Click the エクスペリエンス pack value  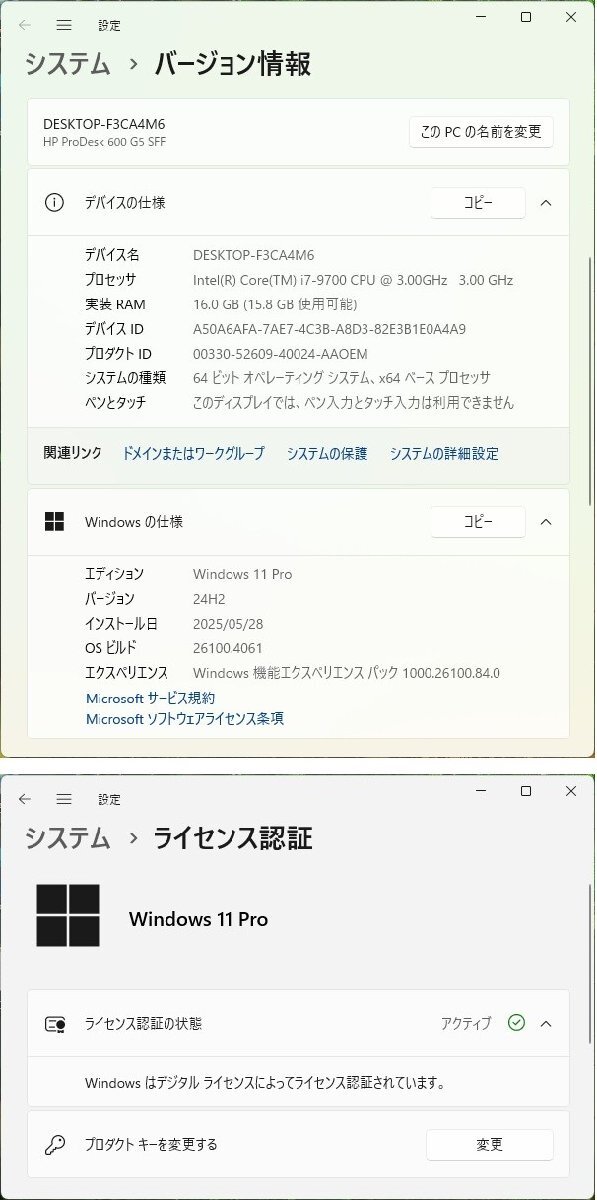click(x=346, y=673)
